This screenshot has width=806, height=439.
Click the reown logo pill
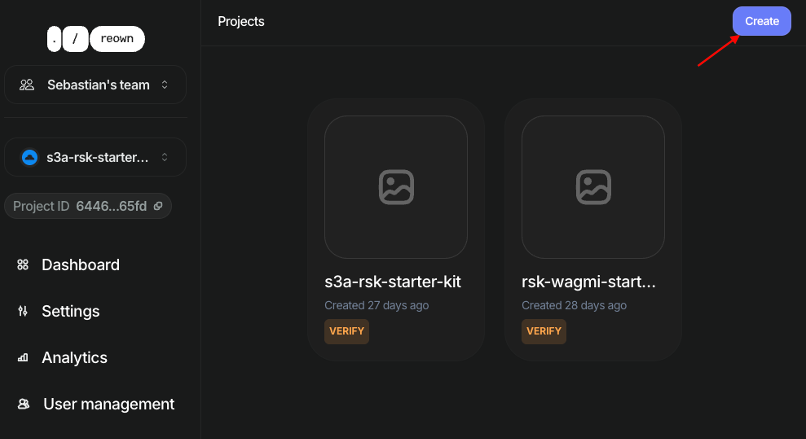tap(117, 39)
